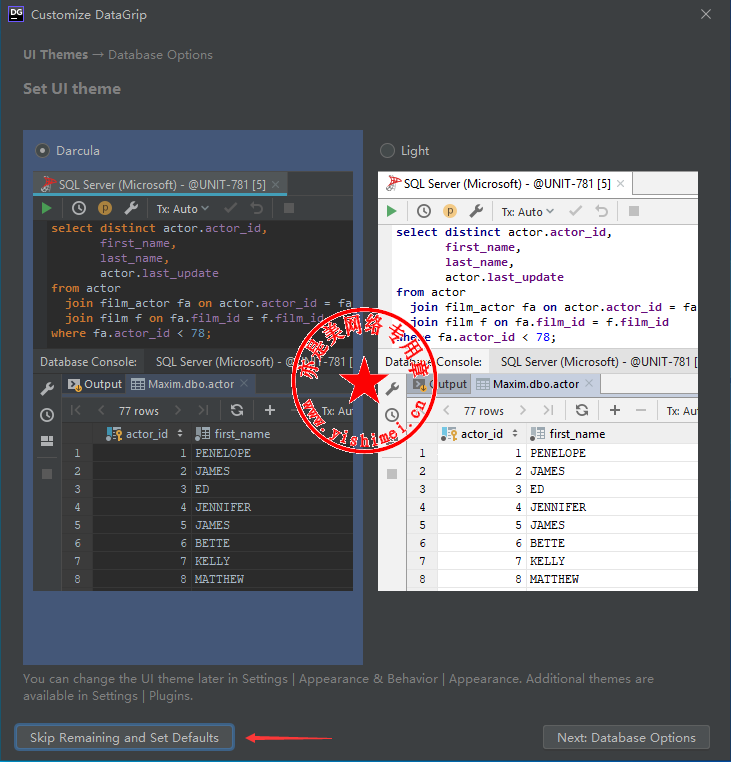Close the Customize DataGrip dialog
Viewport: 731px width, 762px height.
706,14
